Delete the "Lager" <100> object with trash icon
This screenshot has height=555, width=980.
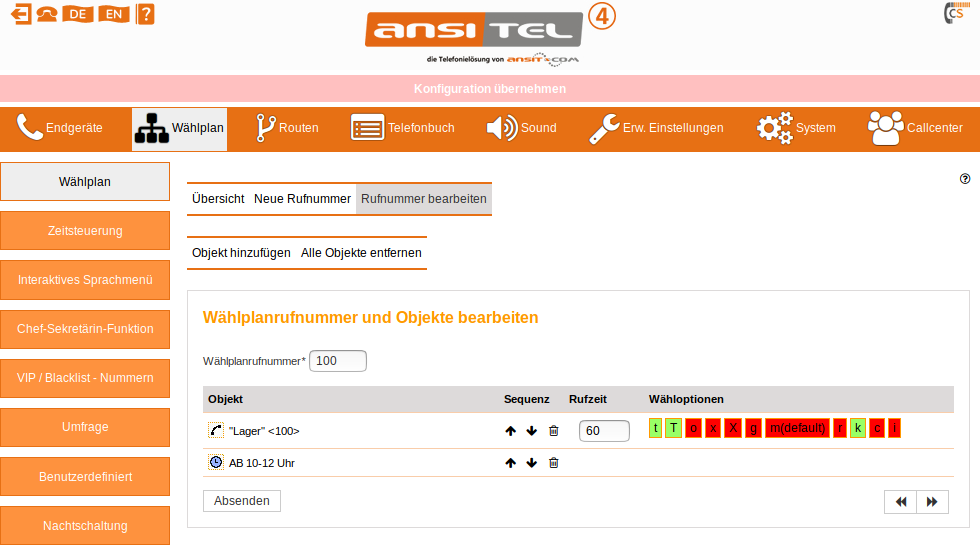click(x=554, y=431)
